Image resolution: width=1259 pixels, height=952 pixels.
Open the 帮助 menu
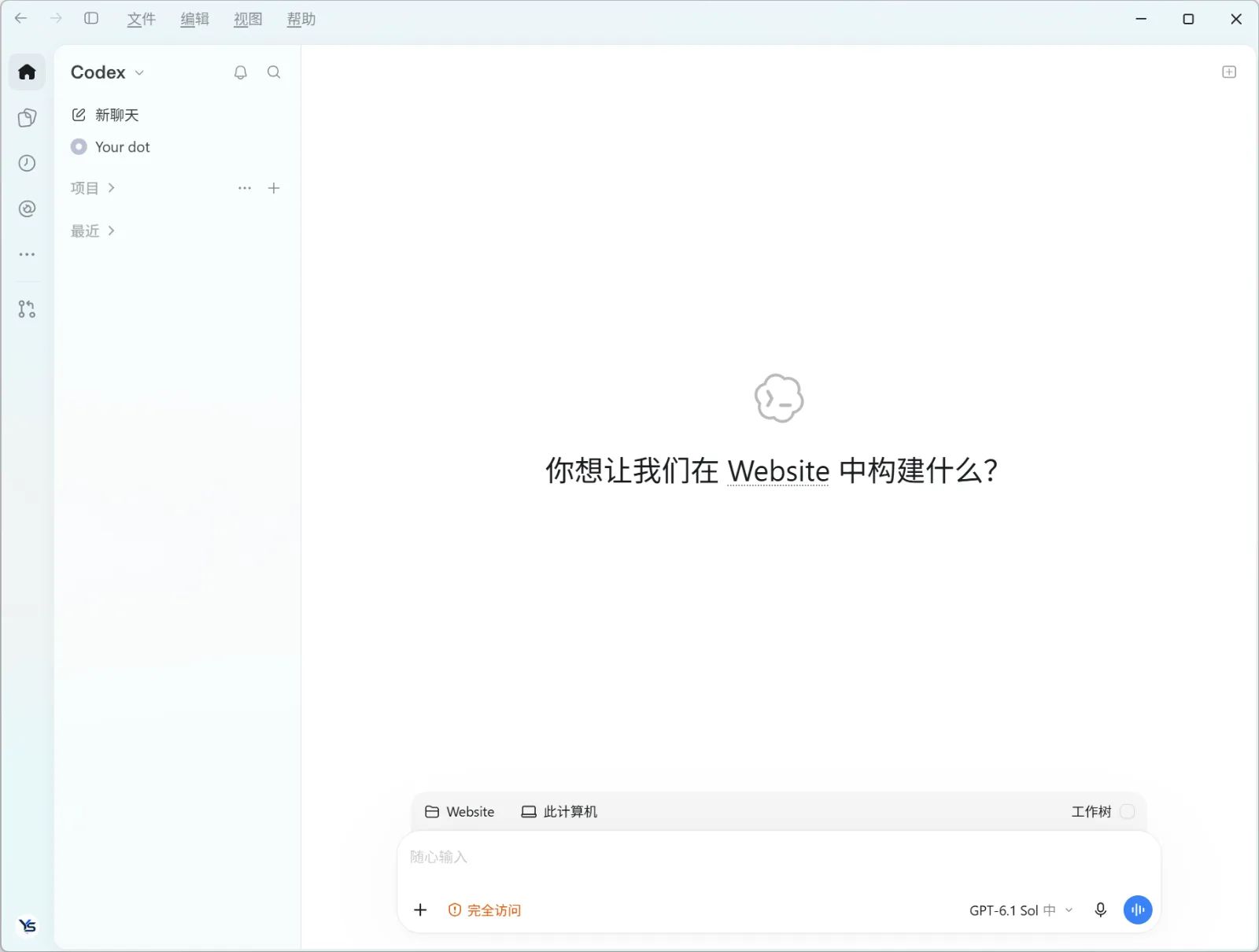301,19
